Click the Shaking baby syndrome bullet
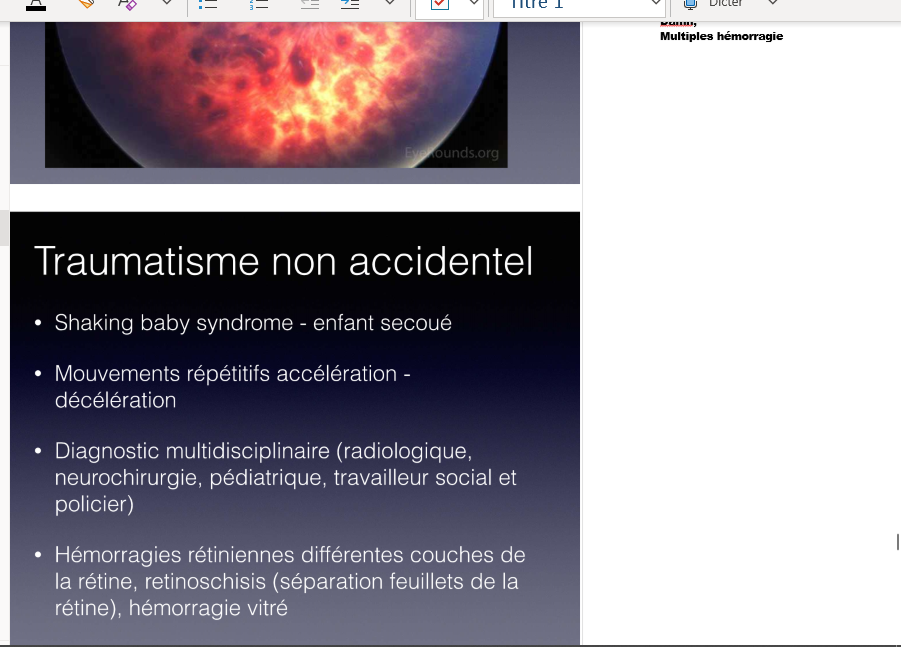901x647 pixels. (253, 323)
